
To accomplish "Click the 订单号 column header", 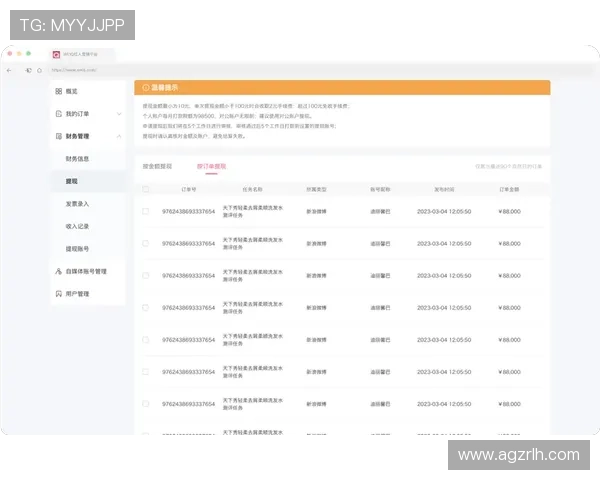I will 189,189.
